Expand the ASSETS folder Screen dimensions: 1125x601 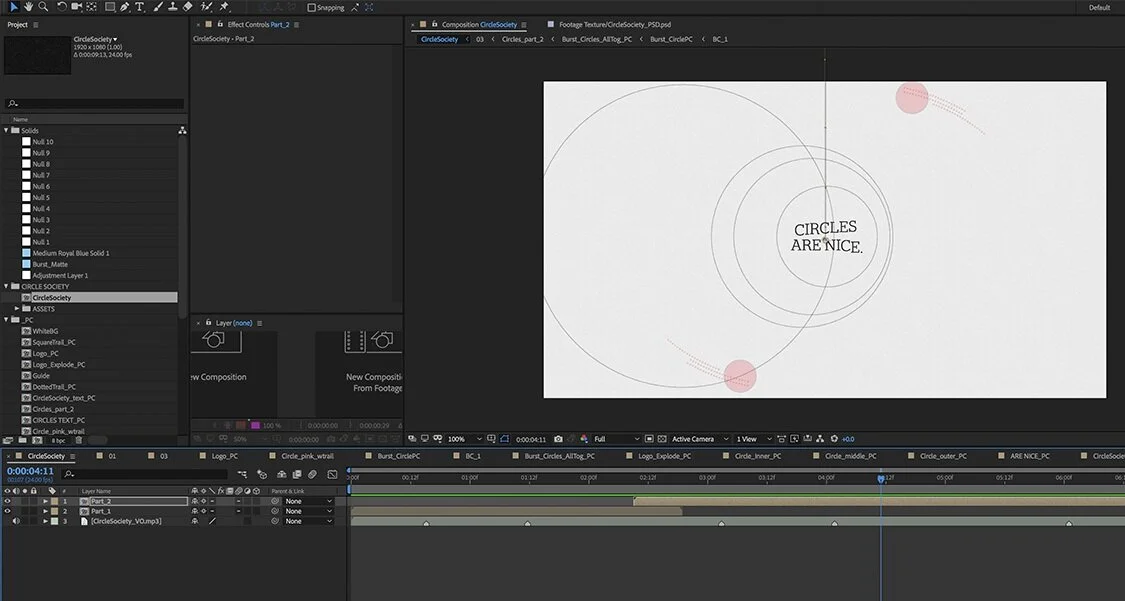(17, 308)
